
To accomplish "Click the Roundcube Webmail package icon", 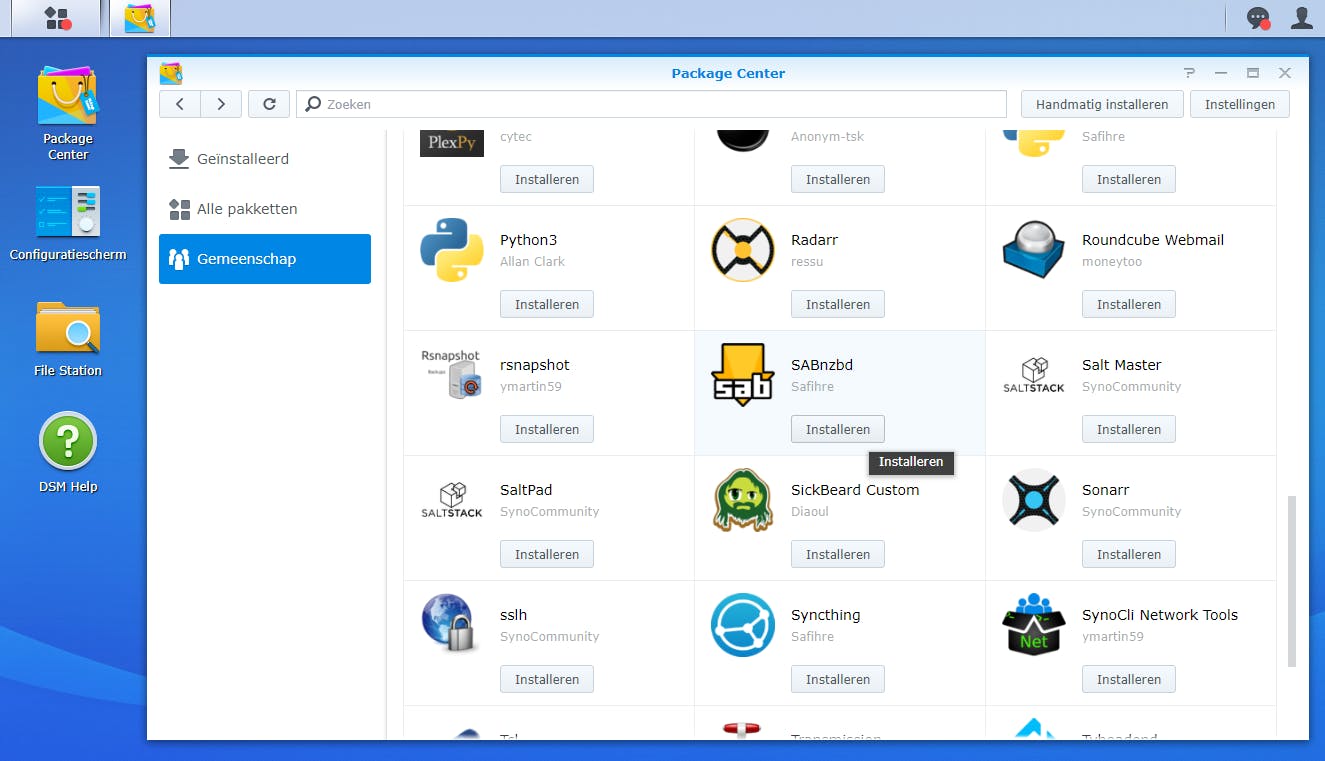I will click(1034, 250).
